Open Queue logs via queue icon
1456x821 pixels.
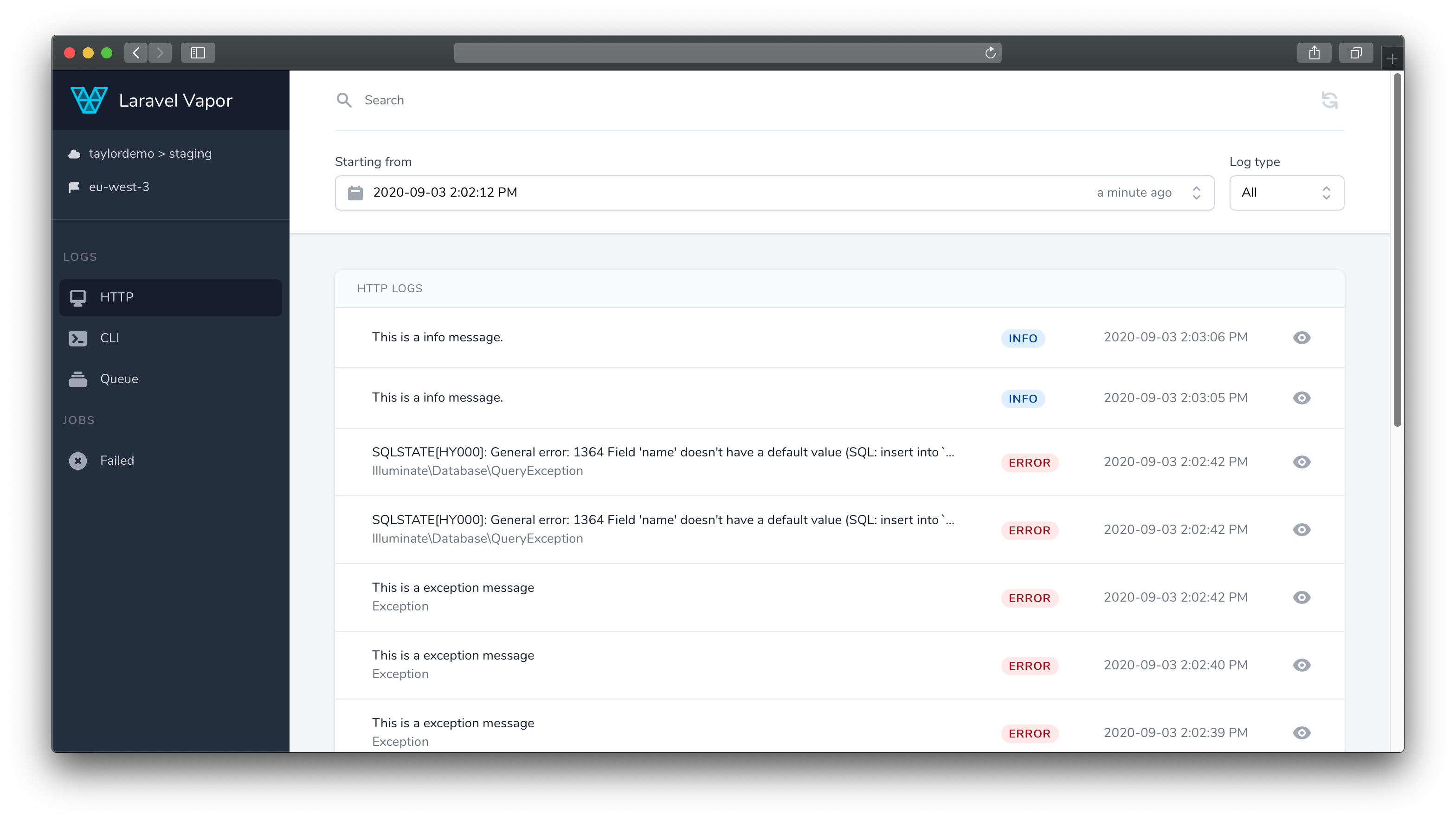(78, 378)
